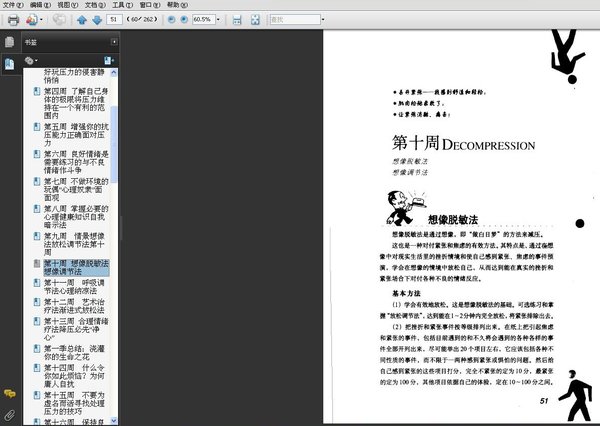Click the fit full page icon
The height and width of the screenshot is (426, 600).
(255, 20)
